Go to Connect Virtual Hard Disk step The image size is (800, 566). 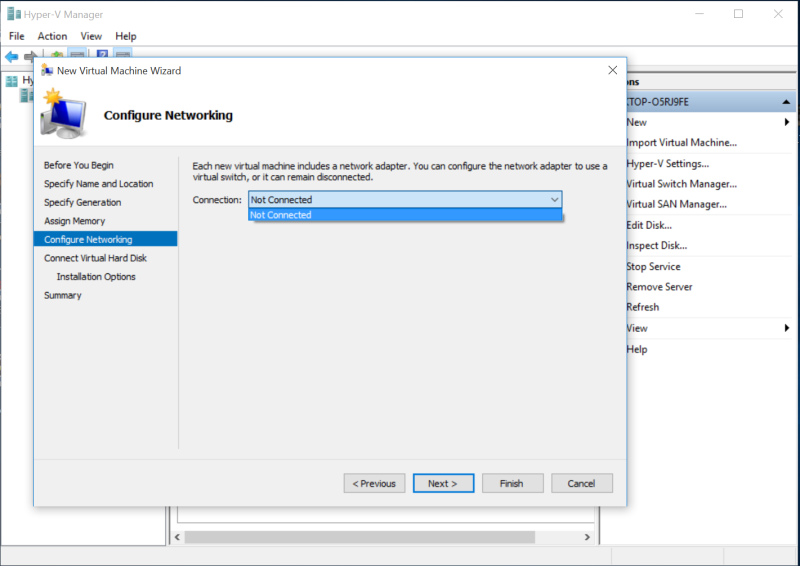pyautogui.click(x=95, y=258)
